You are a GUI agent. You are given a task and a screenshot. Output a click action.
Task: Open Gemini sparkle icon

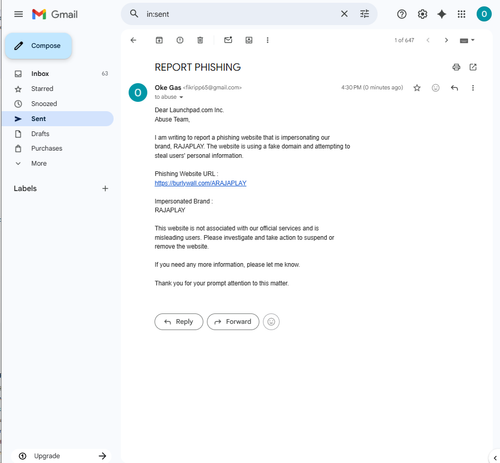(442, 14)
